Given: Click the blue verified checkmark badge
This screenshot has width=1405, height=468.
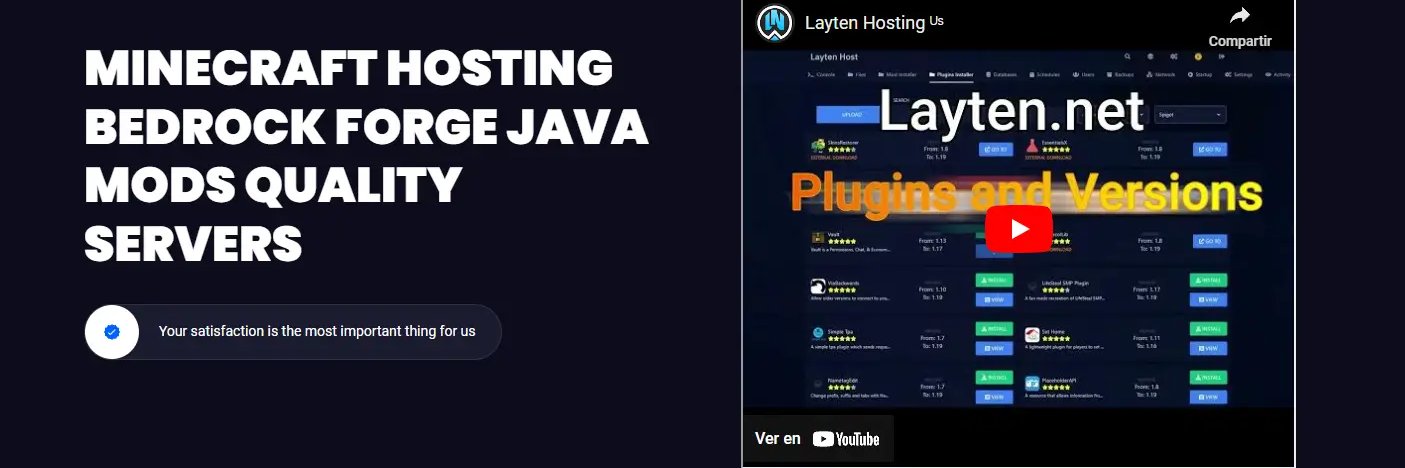Looking at the screenshot, I should pyautogui.click(x=112, y=331).
